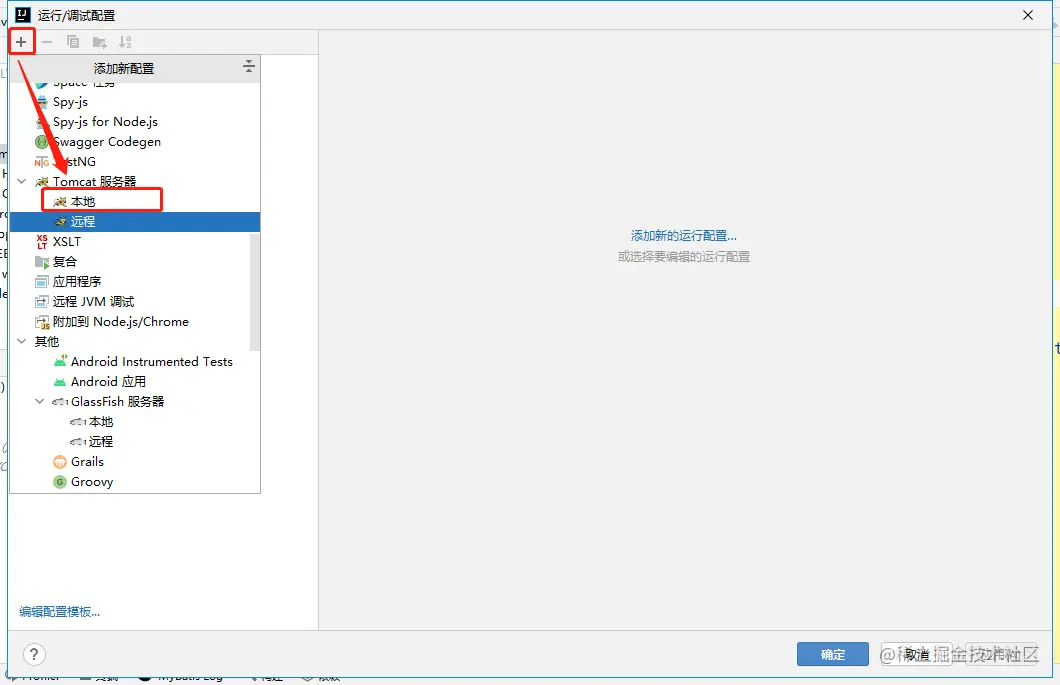The image size is (1060, 685).
Task: Select the 远程 JVM 调试 entry
Action: click(x=130, y=302)
